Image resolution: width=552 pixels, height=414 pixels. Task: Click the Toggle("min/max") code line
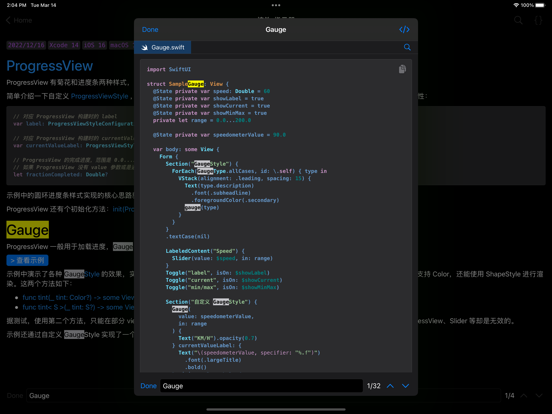point(222,287)
